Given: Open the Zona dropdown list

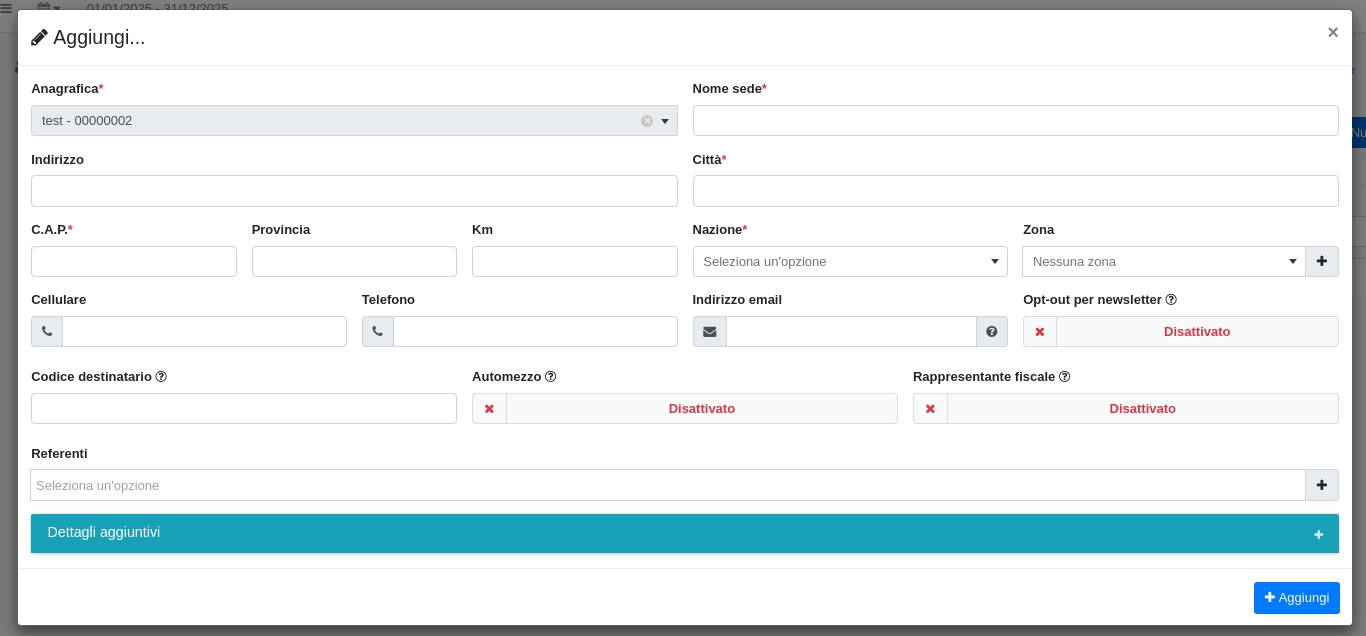Looking at the screenshot, I should (1163, 262).
